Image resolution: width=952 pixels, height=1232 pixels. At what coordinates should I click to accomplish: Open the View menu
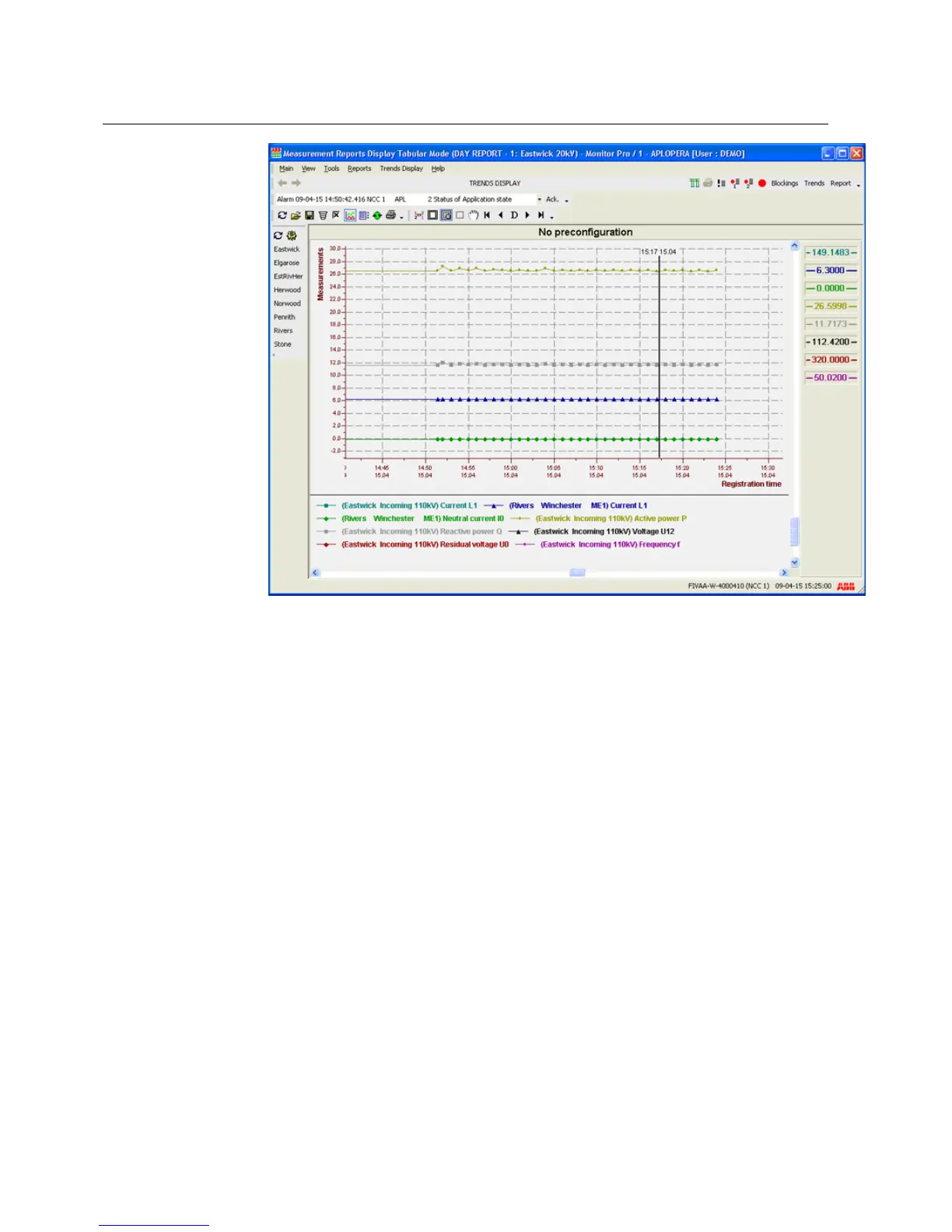[x=309, y=169]
